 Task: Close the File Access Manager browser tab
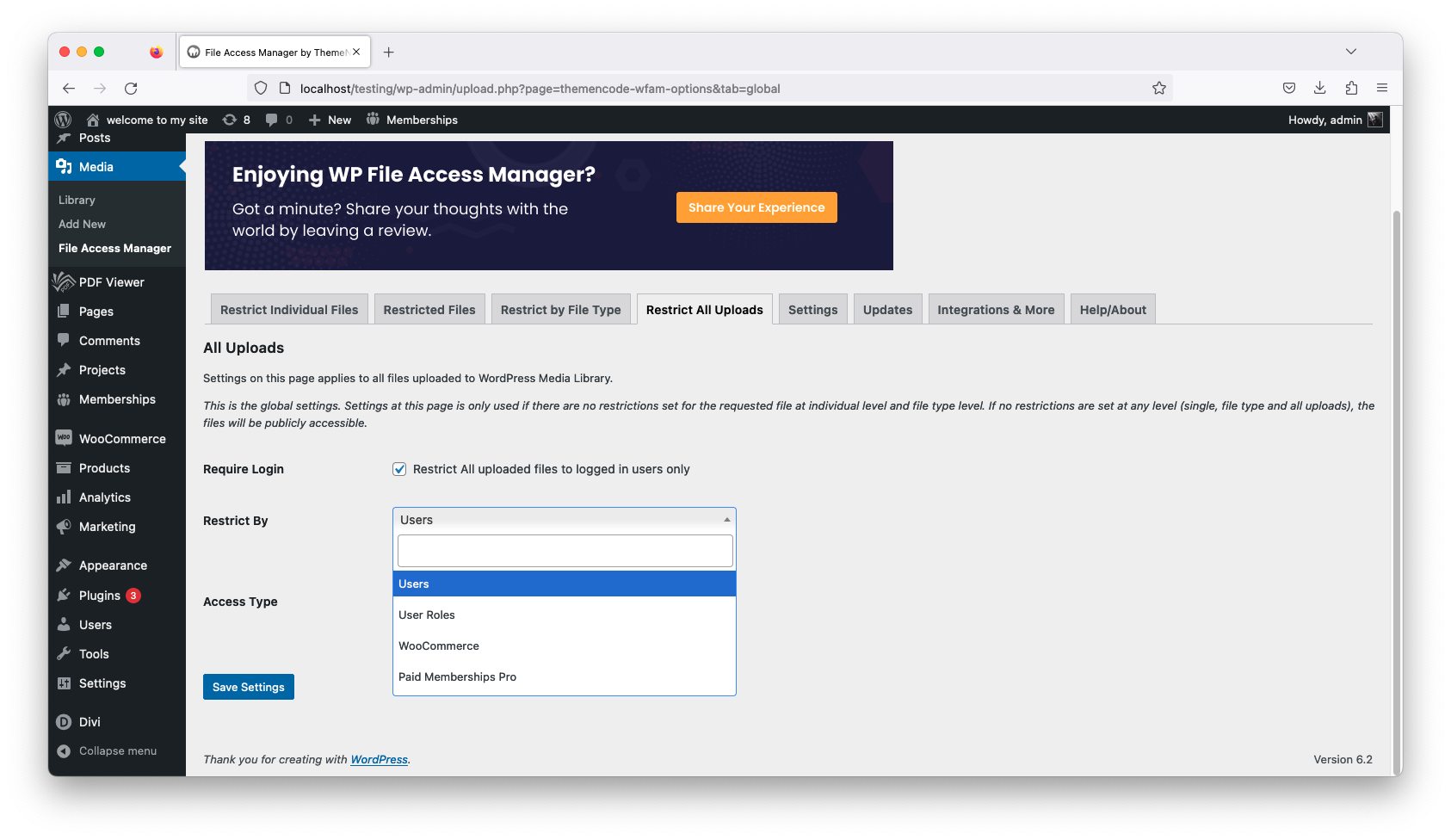356,52
